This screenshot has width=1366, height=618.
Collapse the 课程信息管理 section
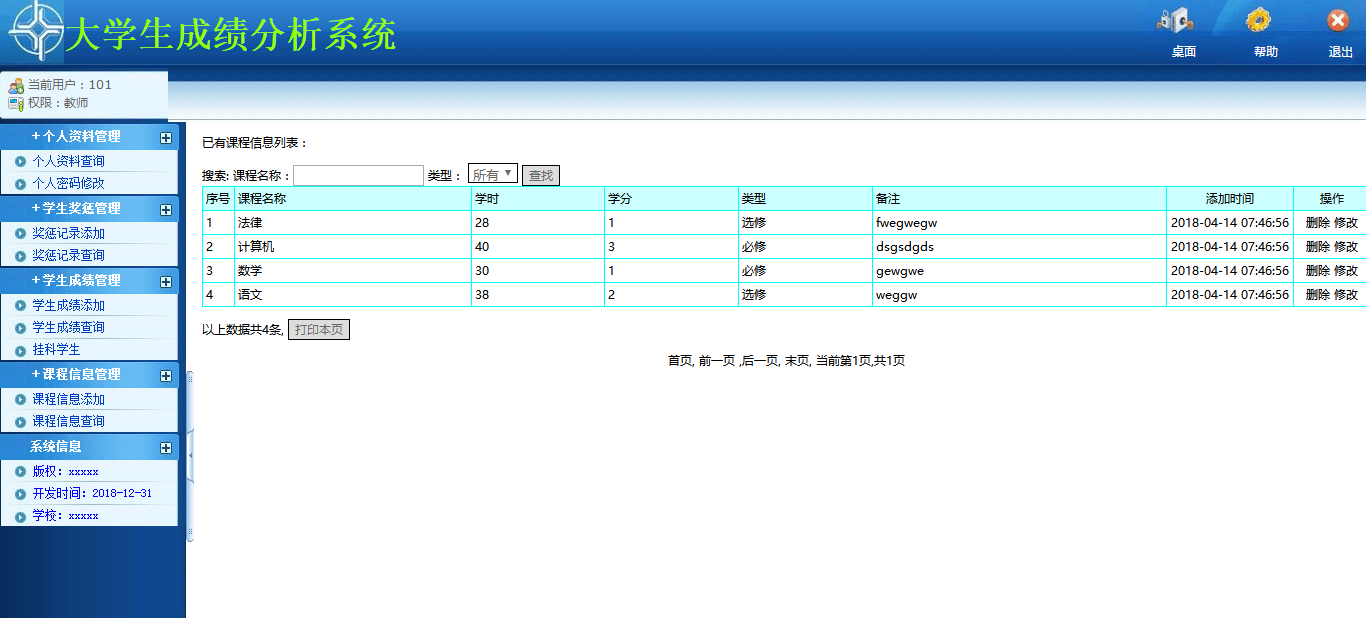tap(166, 376)
